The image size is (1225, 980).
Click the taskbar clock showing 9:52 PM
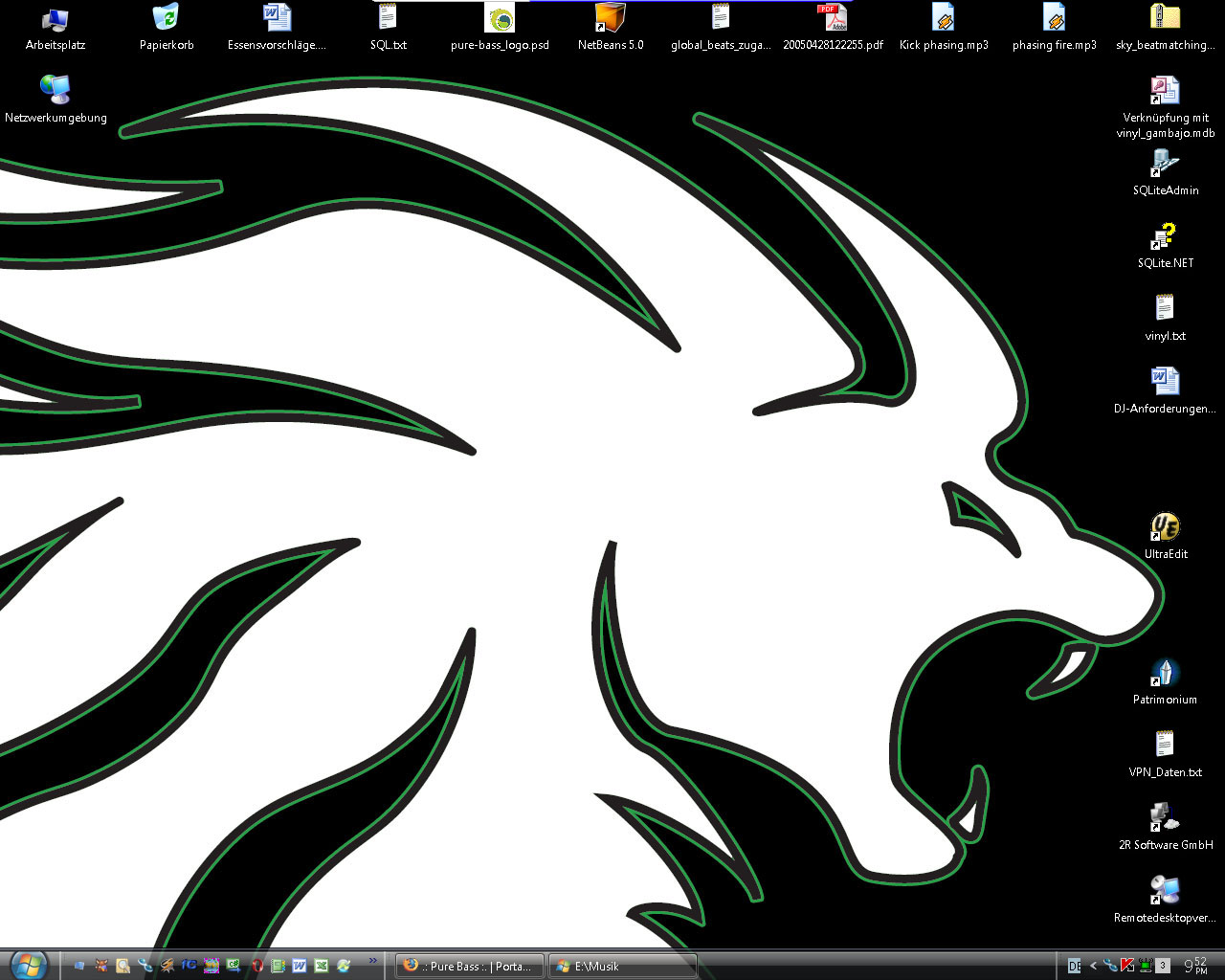coord(1195,966)
